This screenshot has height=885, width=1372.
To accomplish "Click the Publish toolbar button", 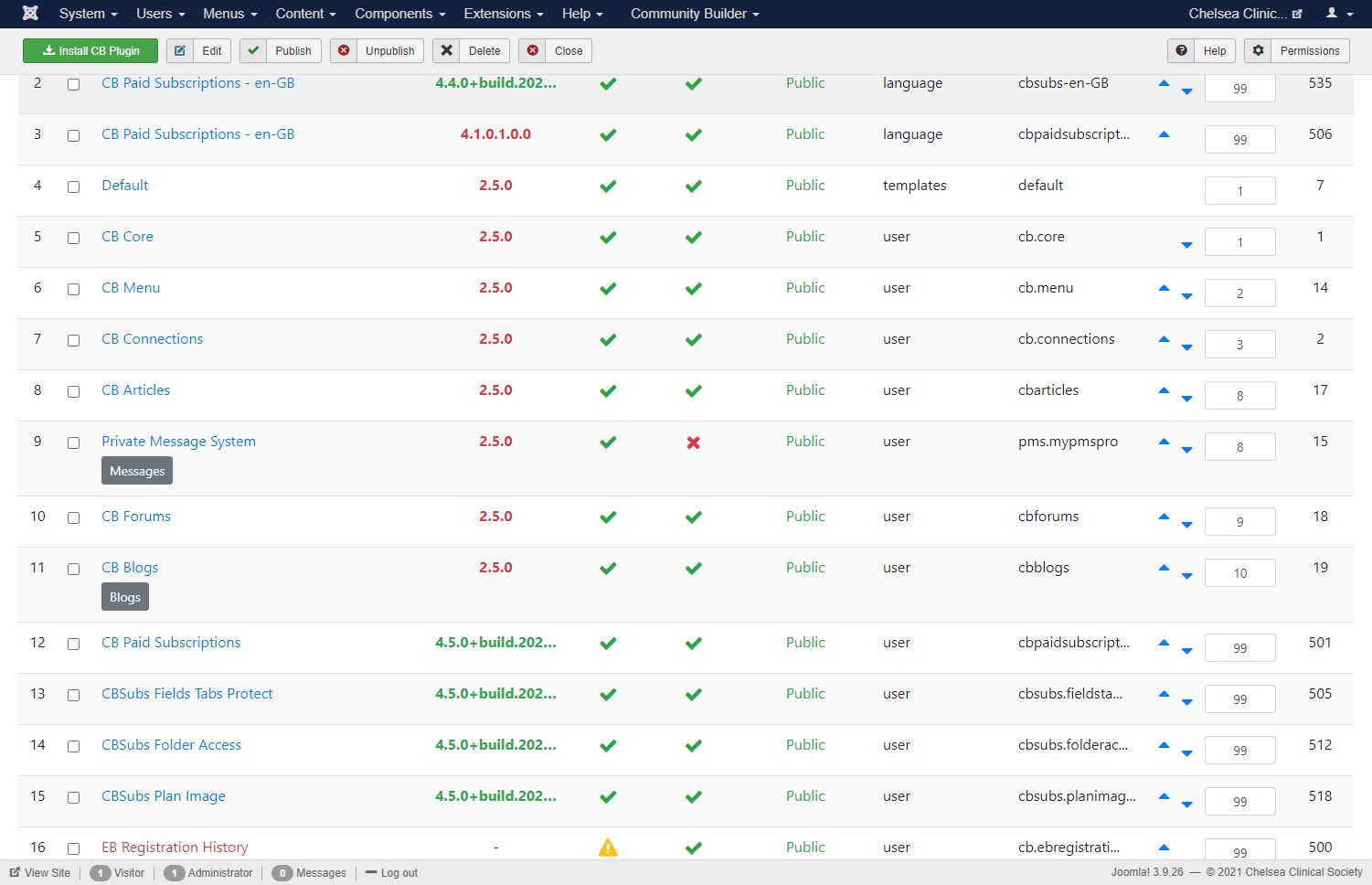I will (x=281, y=51).
